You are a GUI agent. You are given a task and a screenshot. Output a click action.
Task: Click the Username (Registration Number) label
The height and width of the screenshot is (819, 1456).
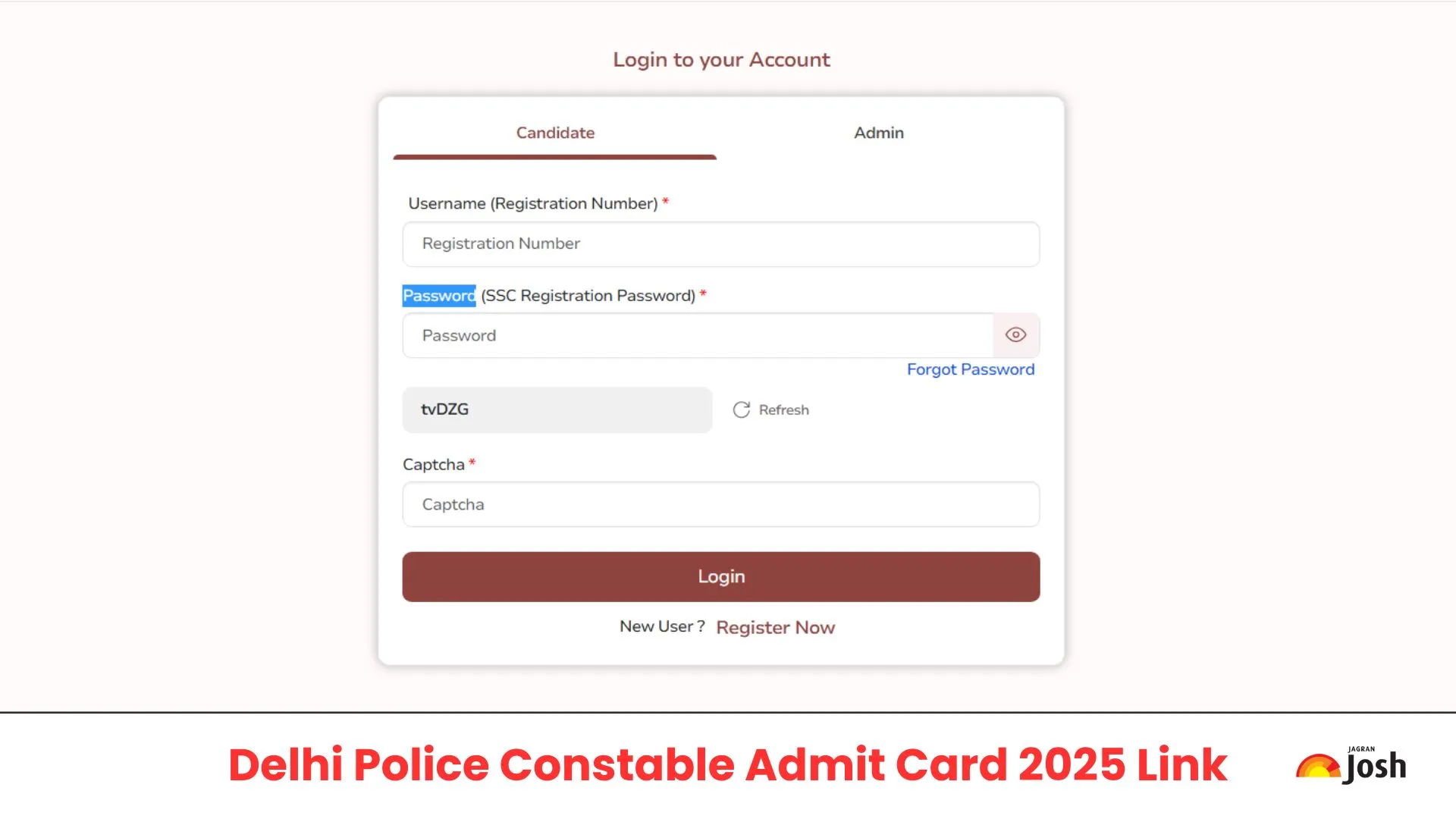tap(532, 203)
